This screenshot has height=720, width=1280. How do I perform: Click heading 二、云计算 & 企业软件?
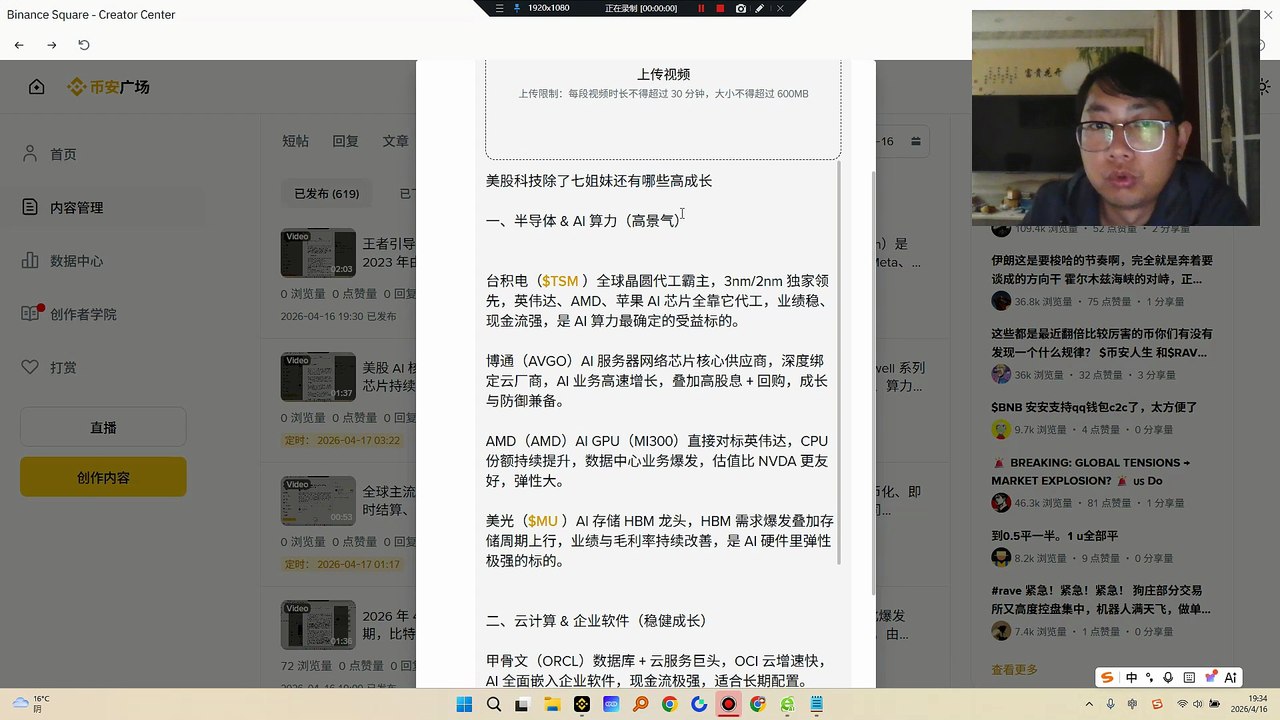597,621
